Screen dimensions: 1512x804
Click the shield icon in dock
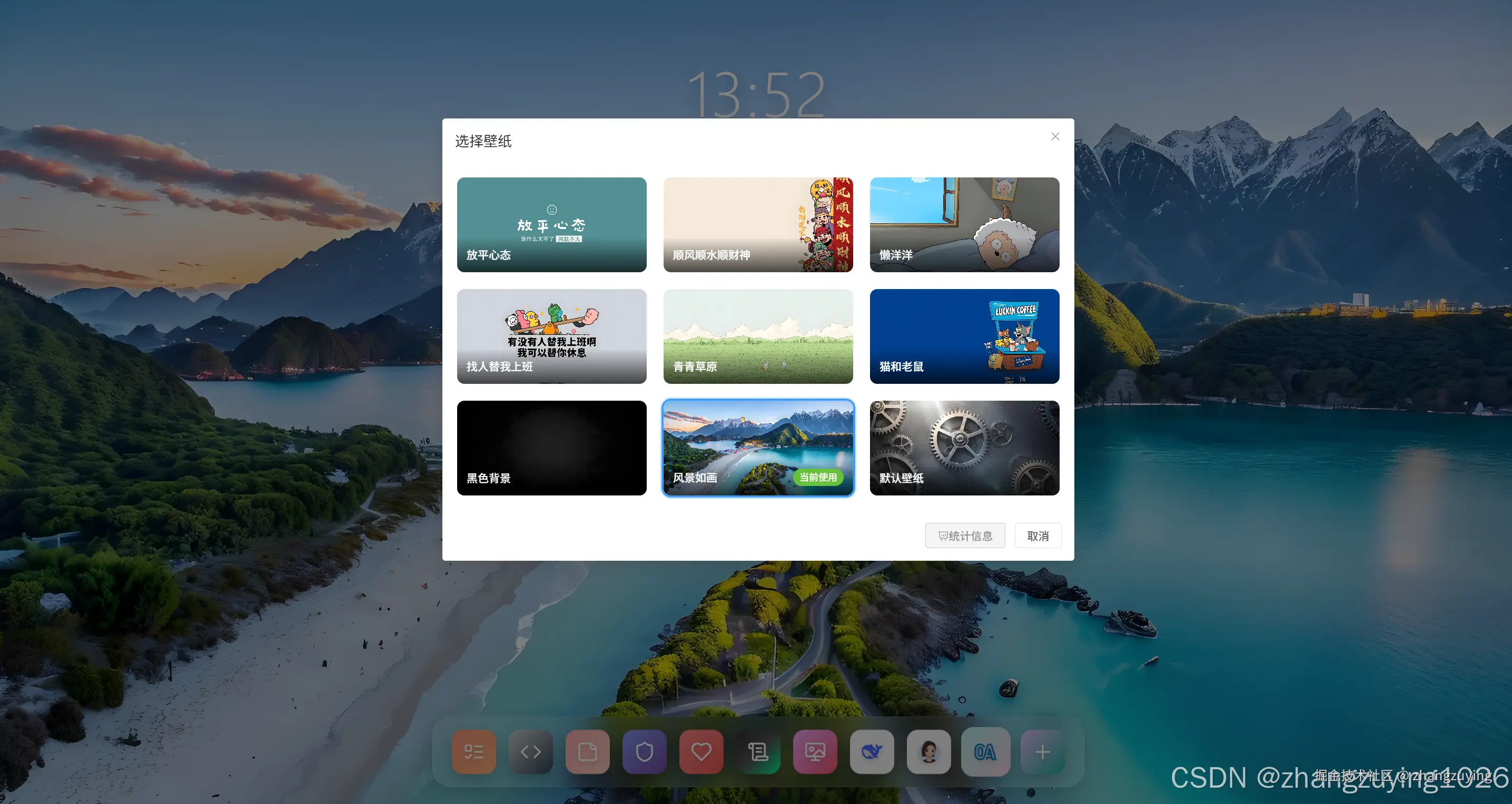[644, 752]
